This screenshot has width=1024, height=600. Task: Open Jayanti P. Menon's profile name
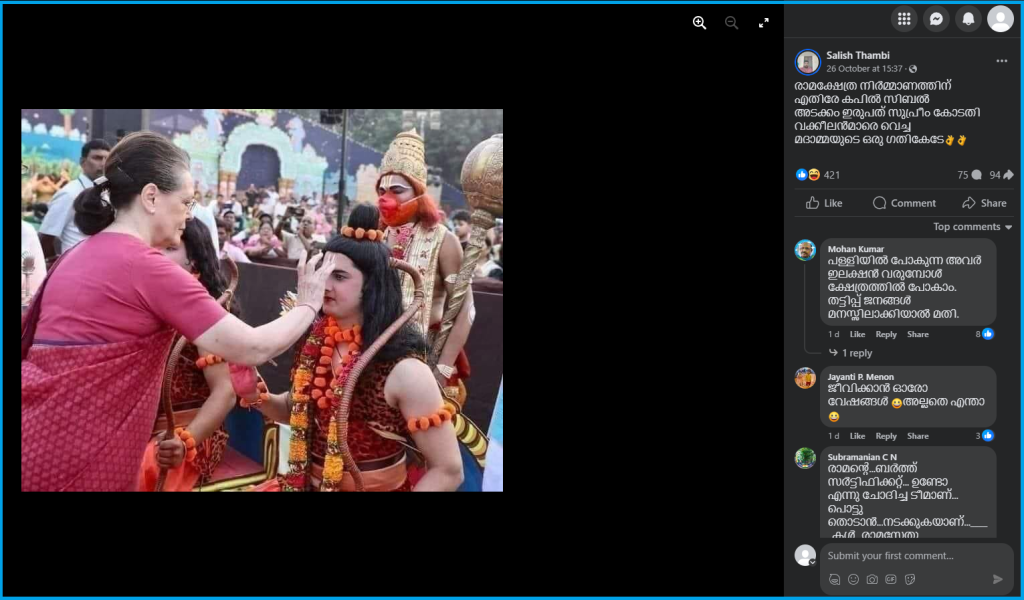(x=861, y=377)
